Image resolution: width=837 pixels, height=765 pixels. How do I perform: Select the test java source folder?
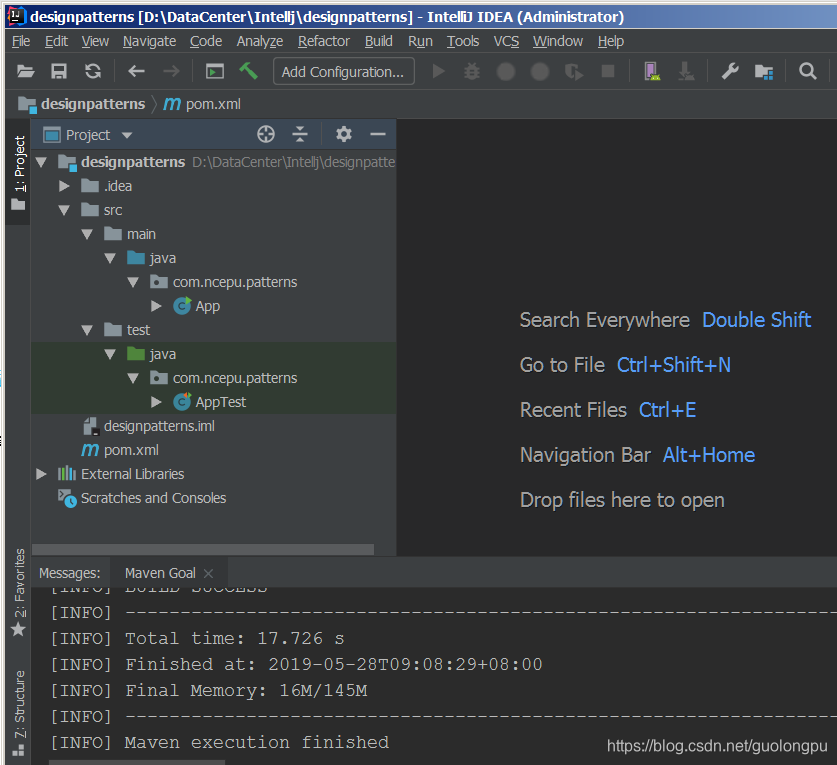tap(162, 354)
